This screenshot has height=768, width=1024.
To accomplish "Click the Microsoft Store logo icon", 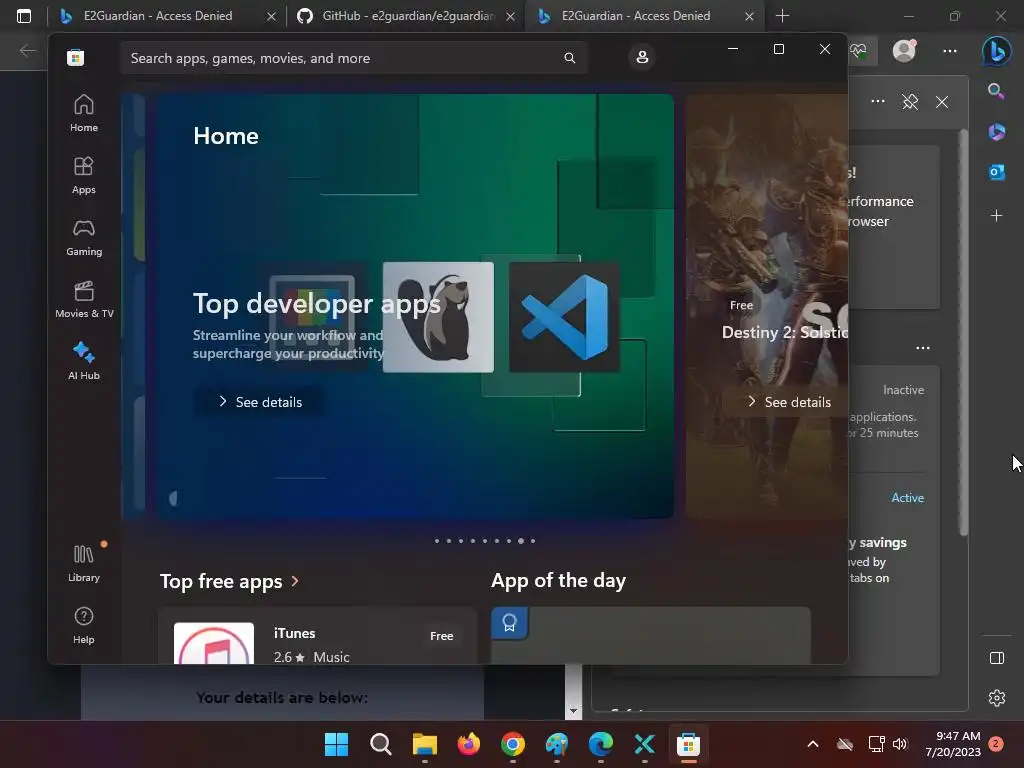I will pos(75,57).
